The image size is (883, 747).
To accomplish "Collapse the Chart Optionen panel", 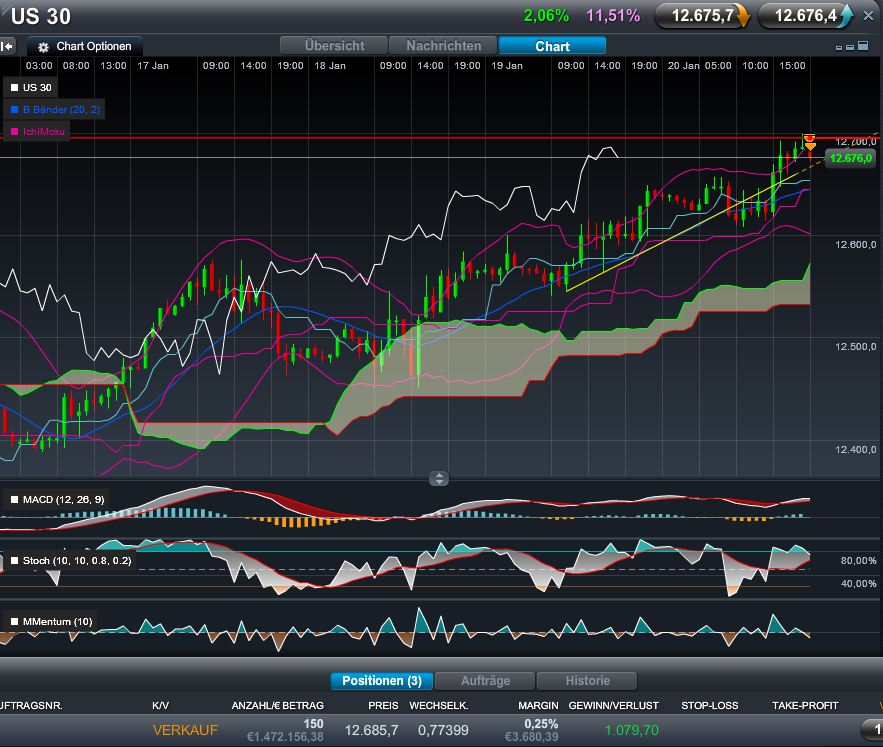I will point(90,46).
